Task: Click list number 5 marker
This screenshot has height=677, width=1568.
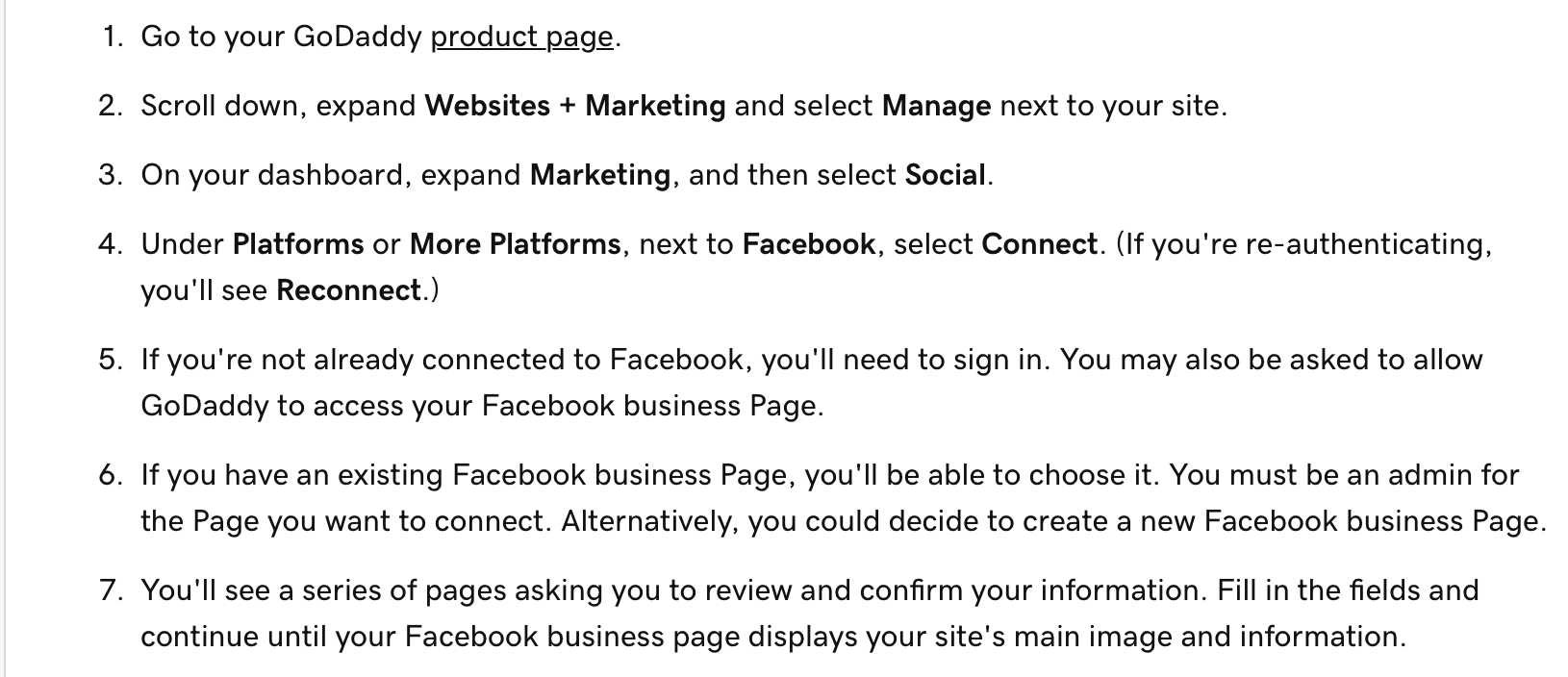Action: 112,360
